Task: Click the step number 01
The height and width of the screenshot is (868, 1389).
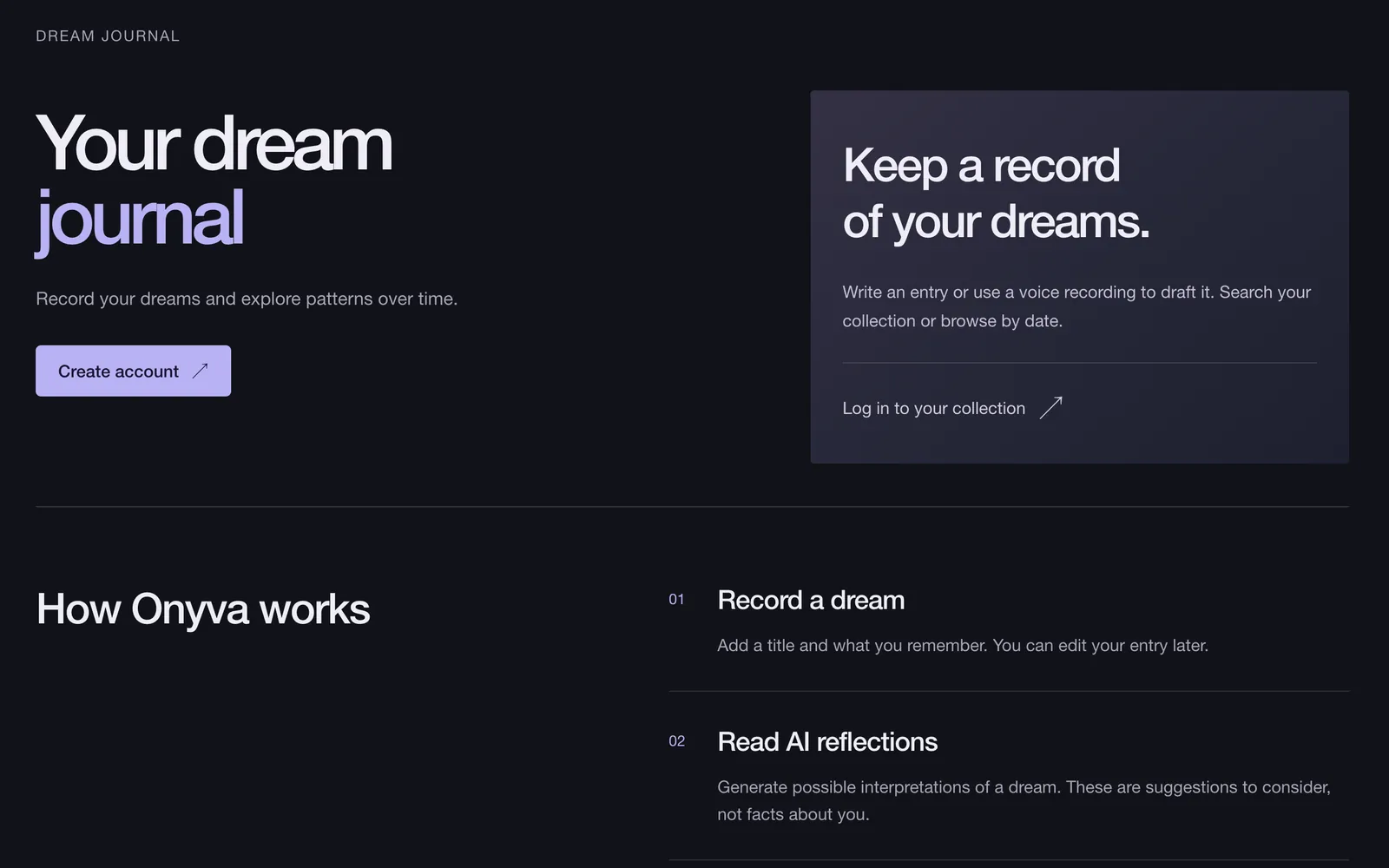Action: point(676,600)
